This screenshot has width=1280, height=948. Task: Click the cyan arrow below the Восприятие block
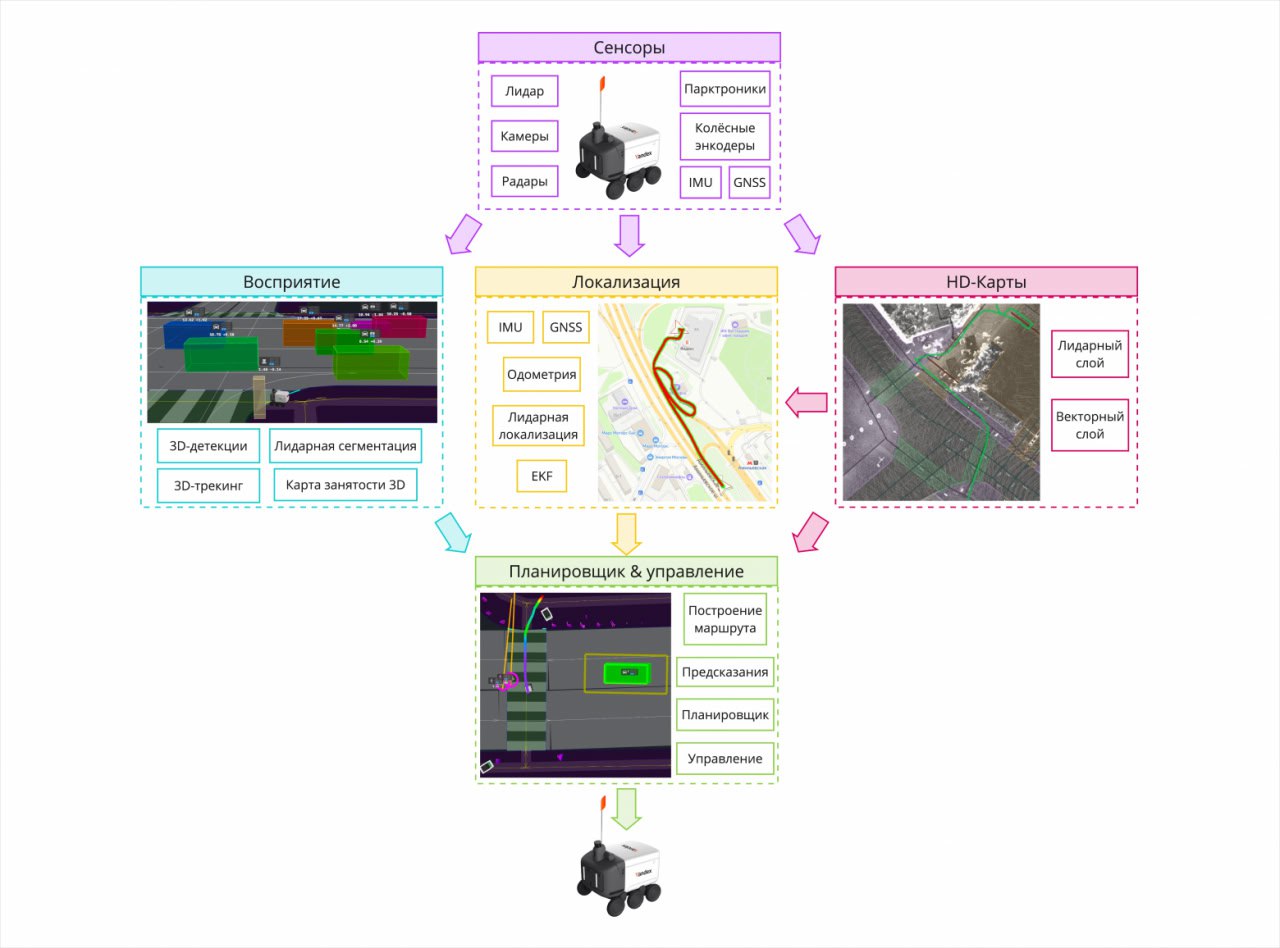pyautogui.click(x=453, y=532)
